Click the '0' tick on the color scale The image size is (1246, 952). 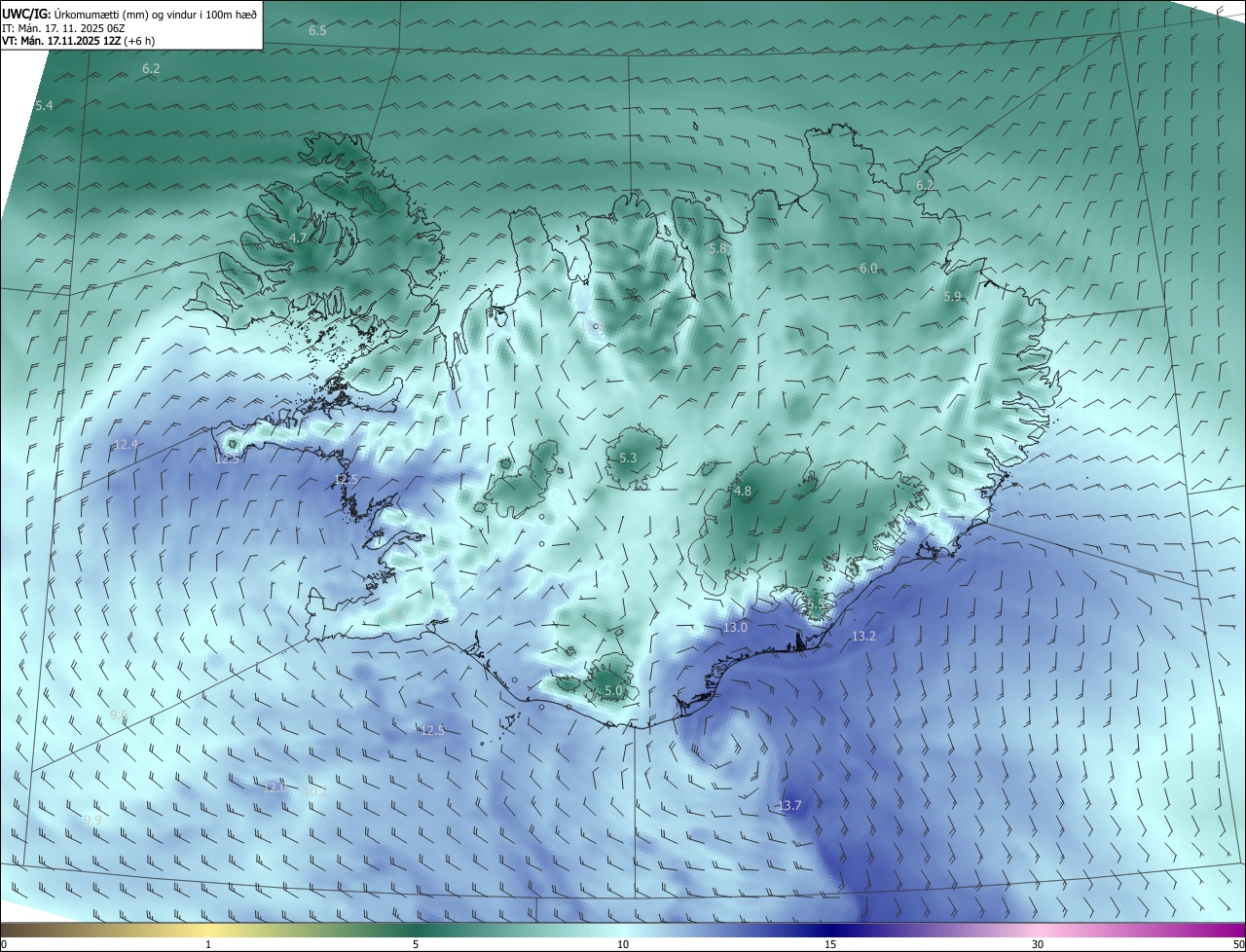coord(4,944)
